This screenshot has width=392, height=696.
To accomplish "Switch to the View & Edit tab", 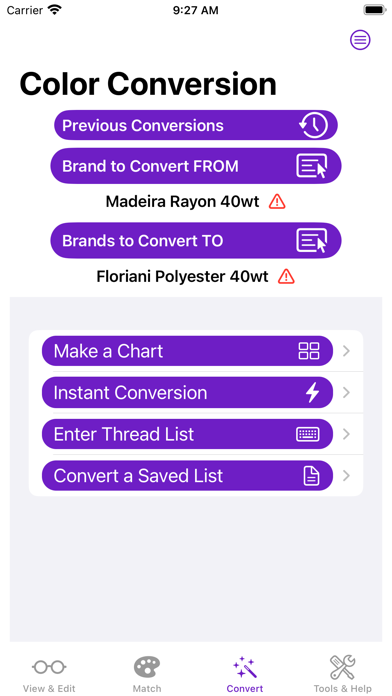I will [x=49, y=674].
